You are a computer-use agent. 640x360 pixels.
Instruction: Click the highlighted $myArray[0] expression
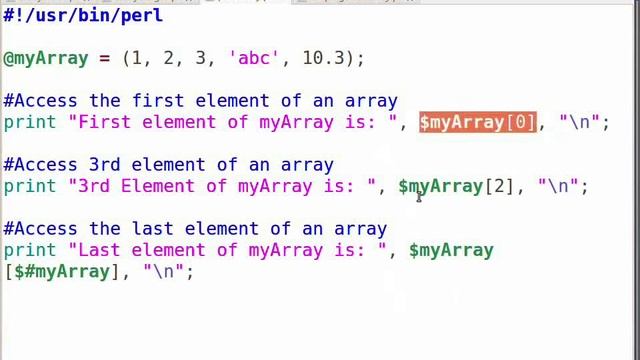coord(478,122)
